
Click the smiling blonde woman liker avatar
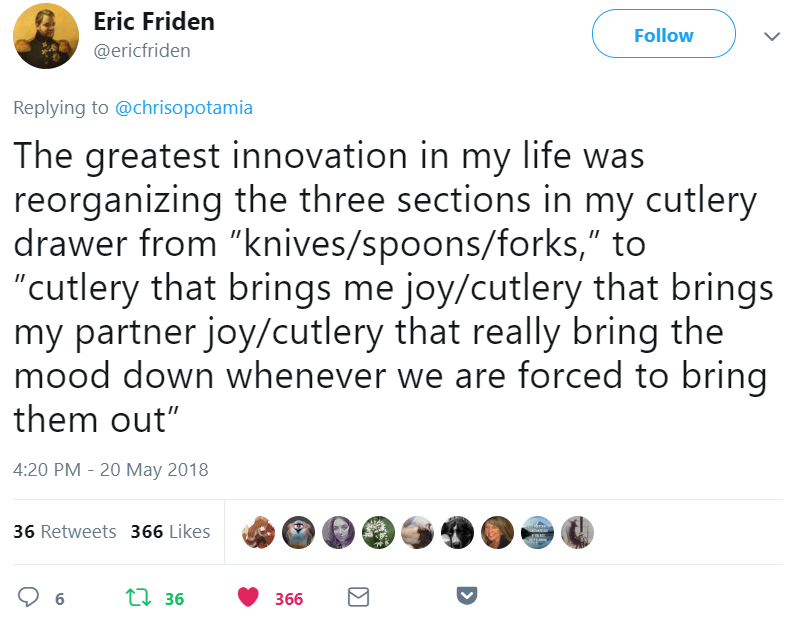click(497, 532)
